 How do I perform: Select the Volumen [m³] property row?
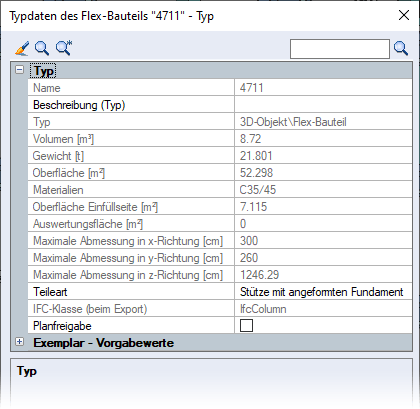coord(220,139)
